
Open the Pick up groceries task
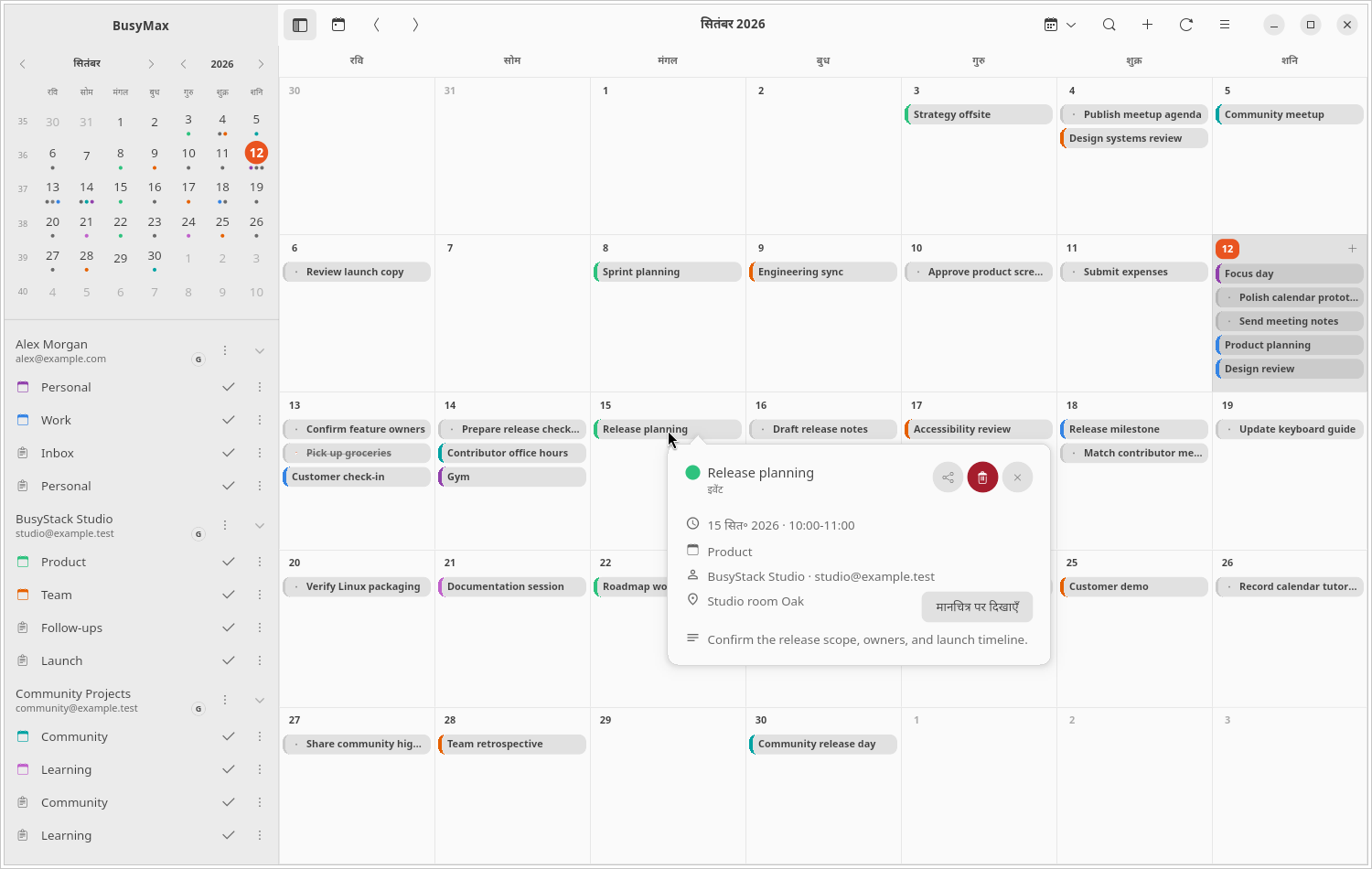(357, 453)
